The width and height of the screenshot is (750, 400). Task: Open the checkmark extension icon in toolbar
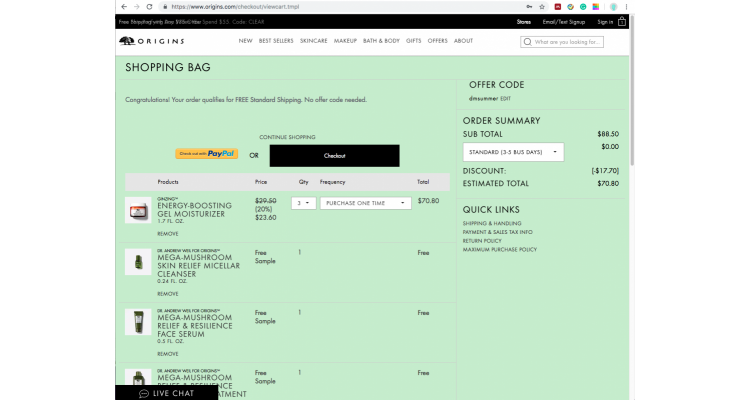(570, 7)
